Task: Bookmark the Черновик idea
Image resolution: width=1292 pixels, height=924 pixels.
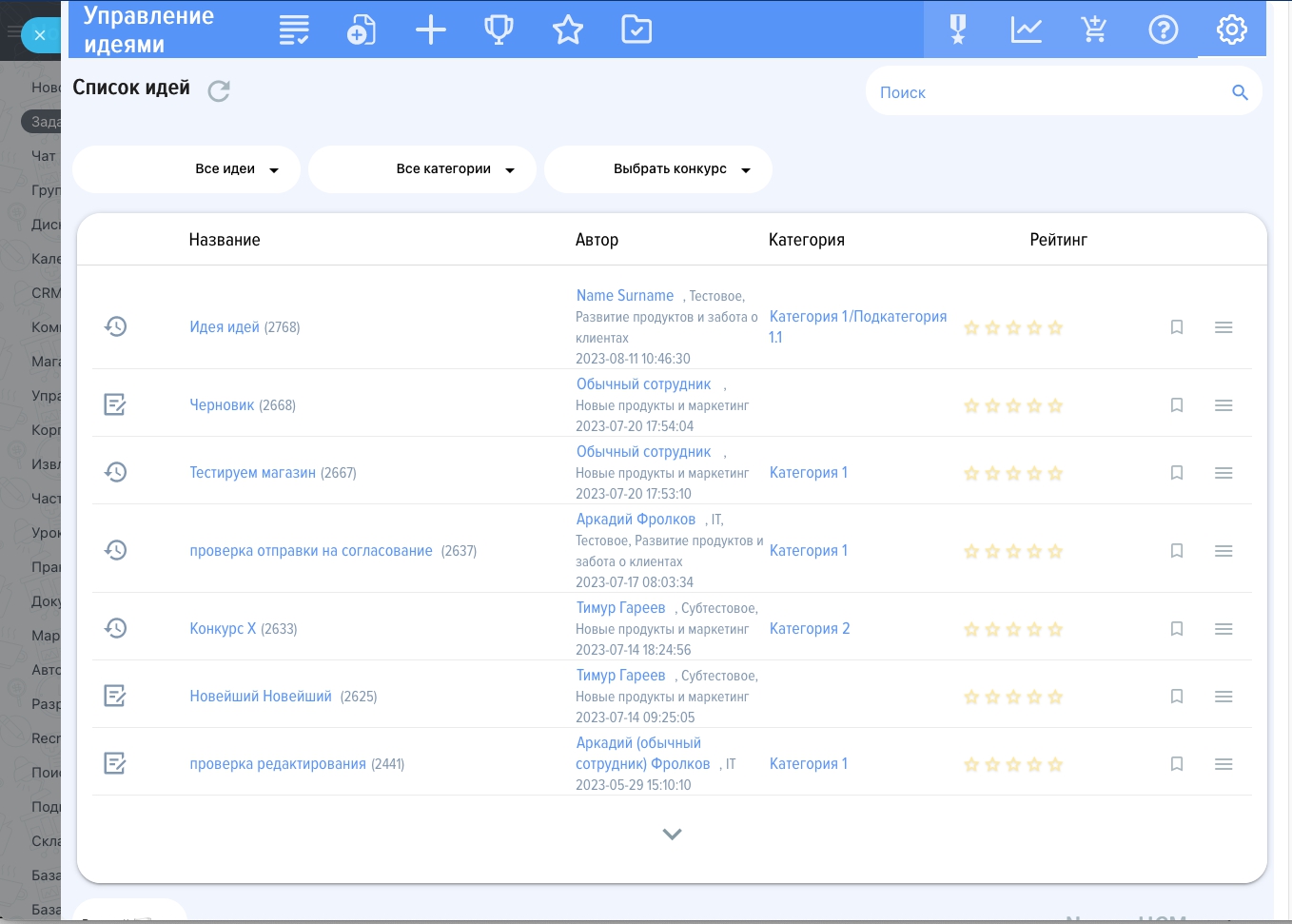Action: pos(1177,405)
